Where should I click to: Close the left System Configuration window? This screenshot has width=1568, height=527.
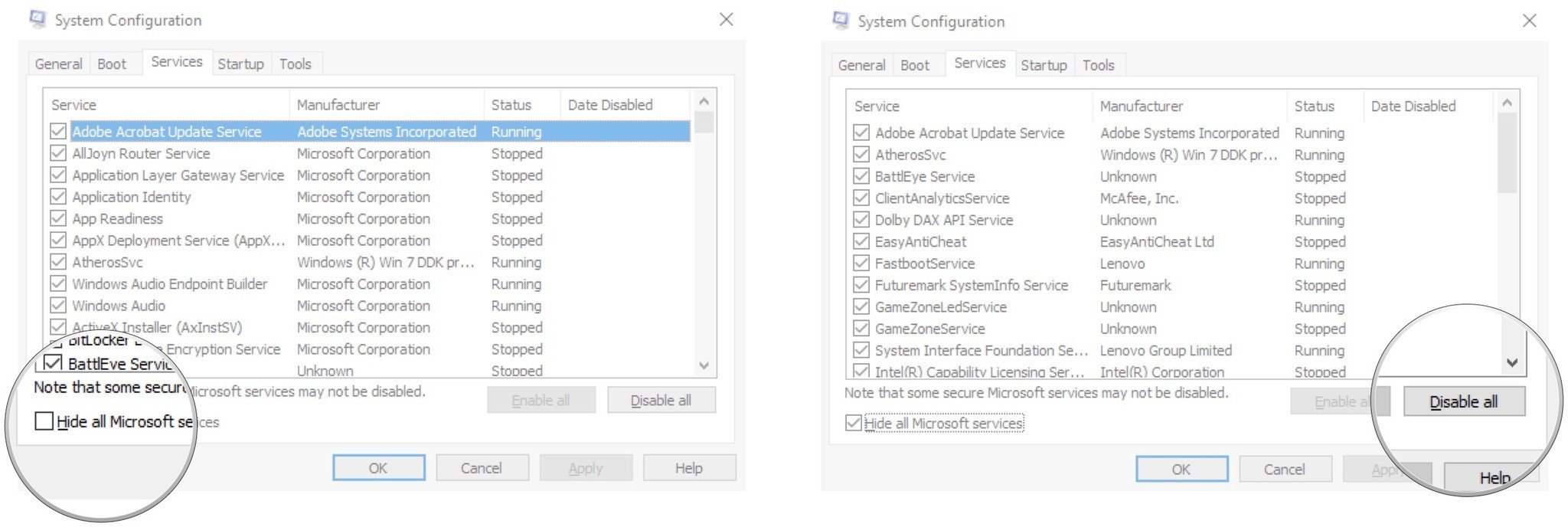(727, 19)
